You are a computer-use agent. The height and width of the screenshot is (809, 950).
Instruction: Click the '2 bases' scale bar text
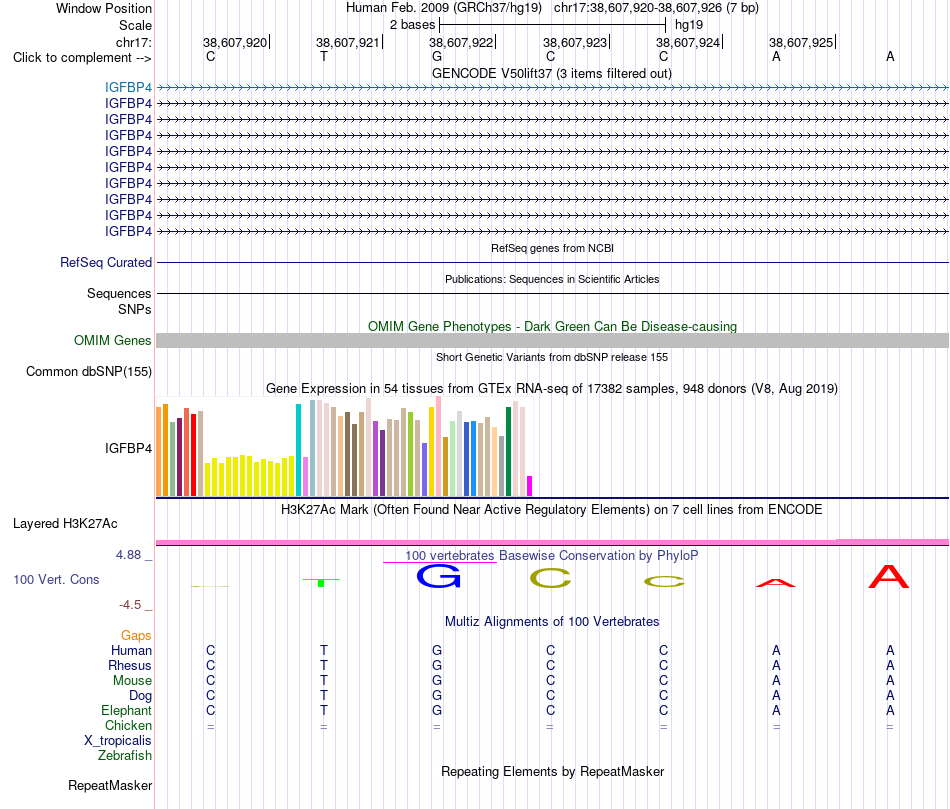point(412,25)
